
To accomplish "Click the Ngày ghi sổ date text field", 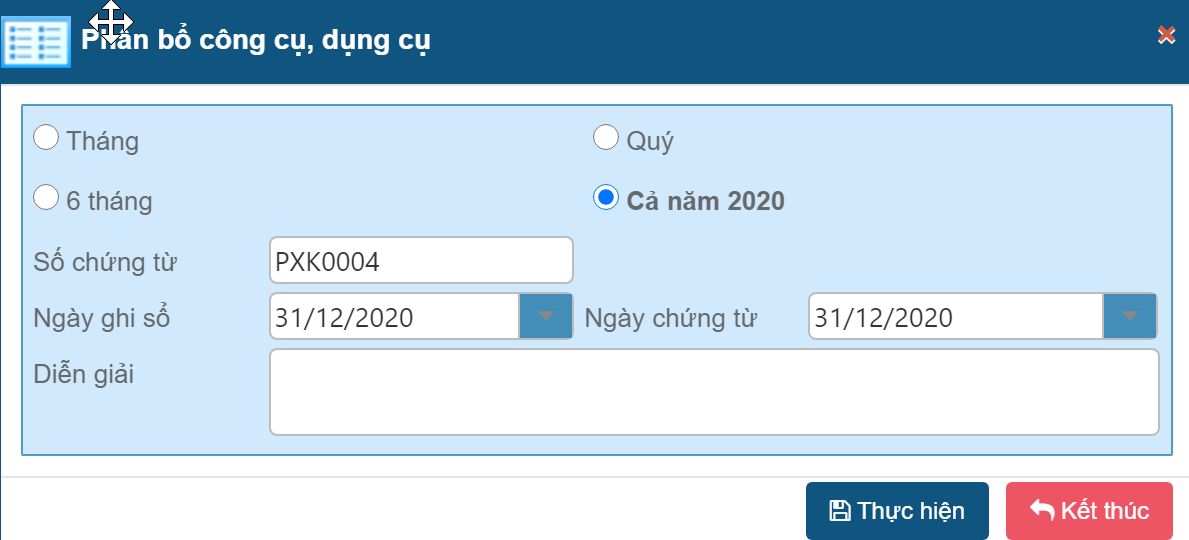I will pyautogui.click(x=395, y=317).
